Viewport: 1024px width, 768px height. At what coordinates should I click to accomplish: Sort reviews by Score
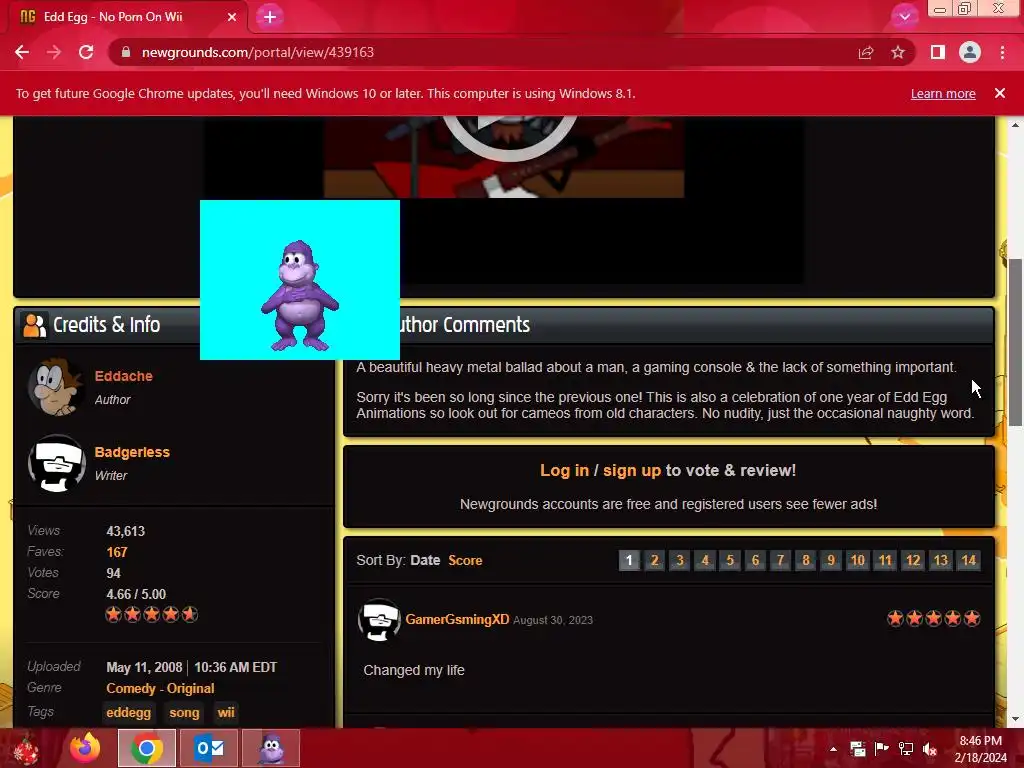[465, 560]
